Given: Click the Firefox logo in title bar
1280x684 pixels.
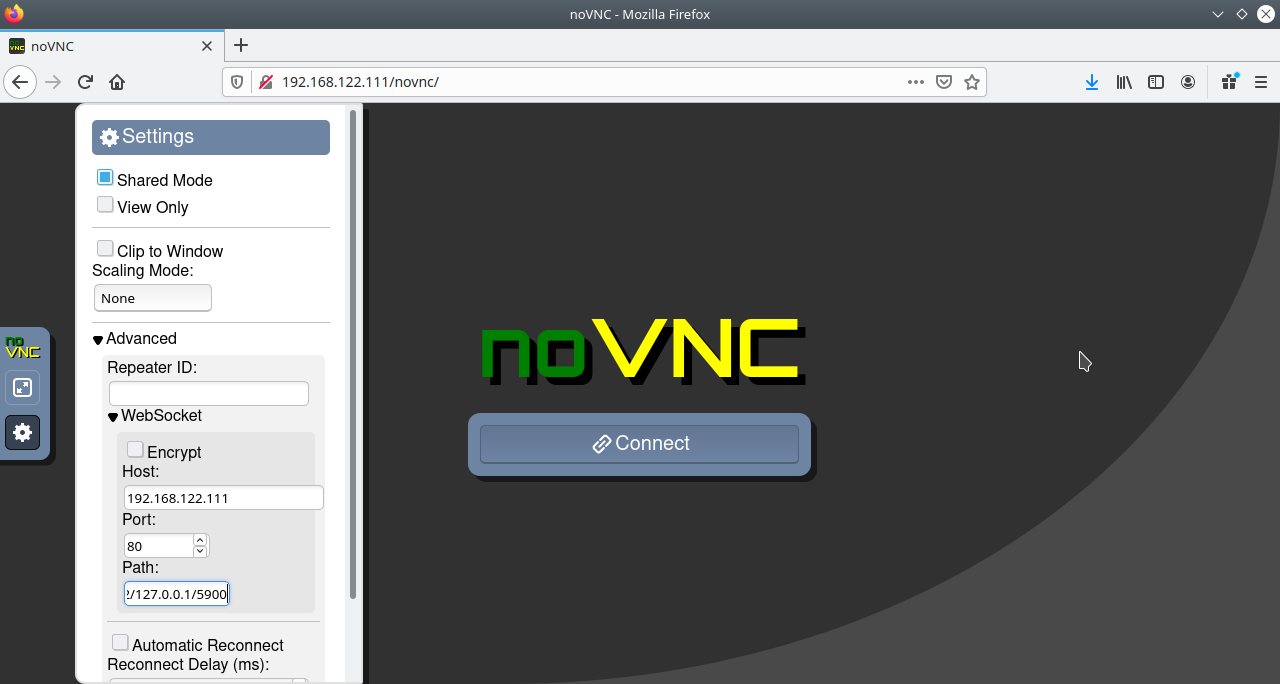Looking at the screenshot, I should coord(14,14).
